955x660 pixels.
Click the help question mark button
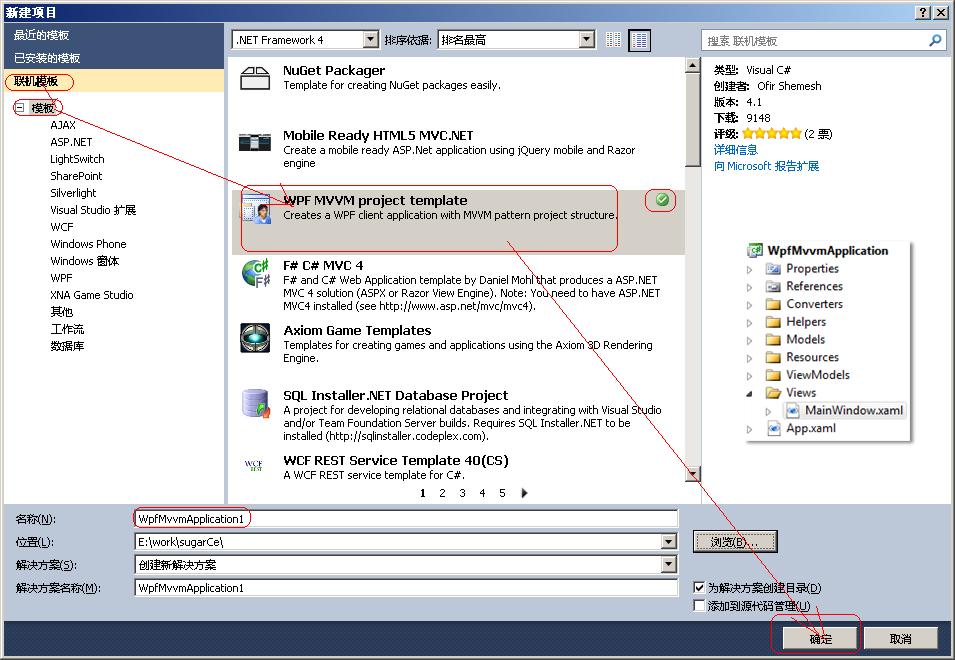(923, 12)
